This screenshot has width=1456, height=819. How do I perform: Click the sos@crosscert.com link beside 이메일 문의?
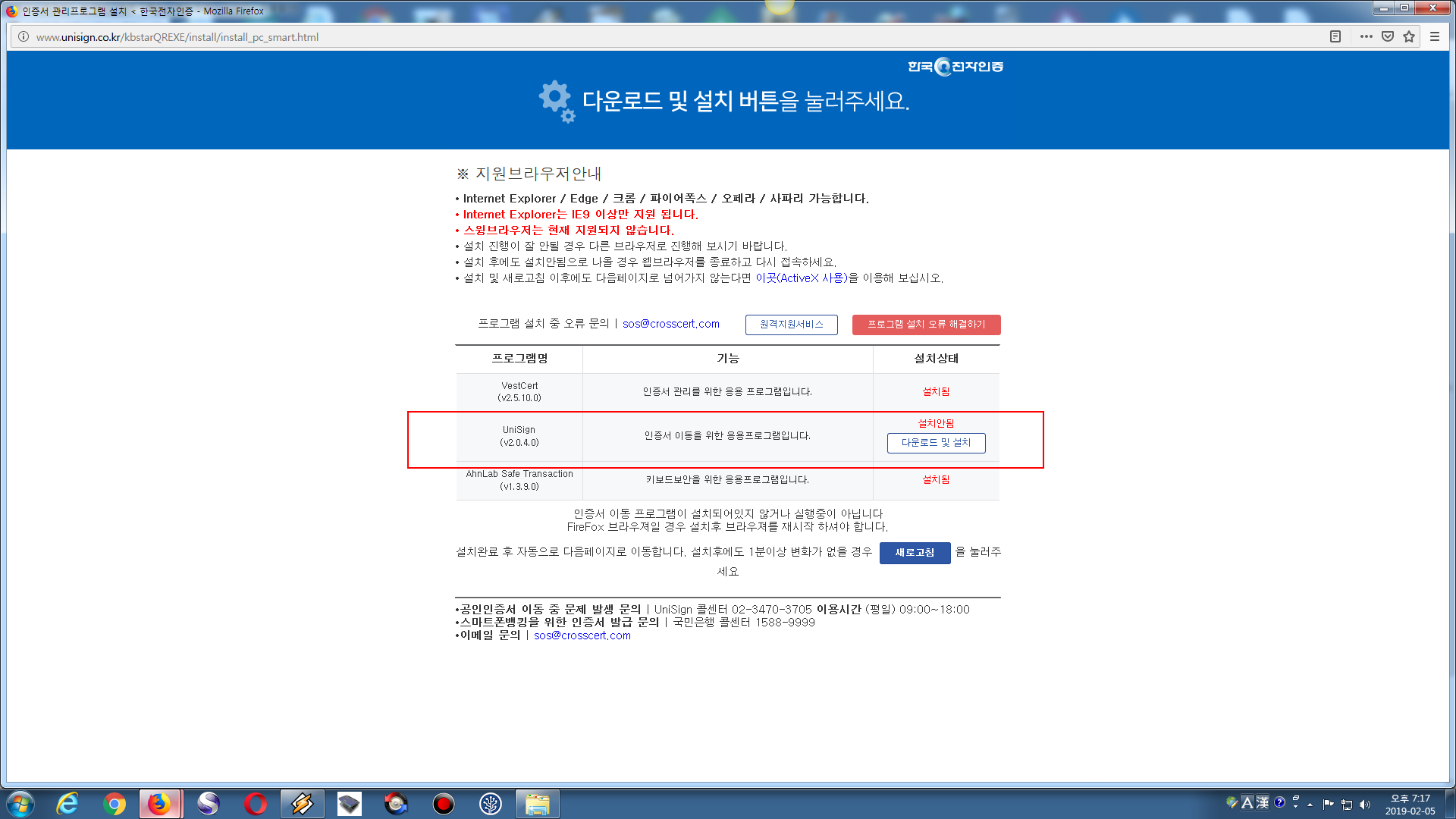click(x=582, y=635)
